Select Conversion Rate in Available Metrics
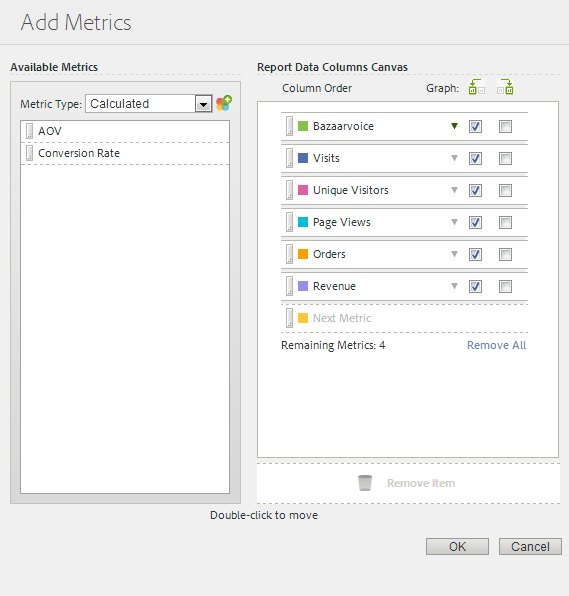569x596 pixels. (125, 153)
